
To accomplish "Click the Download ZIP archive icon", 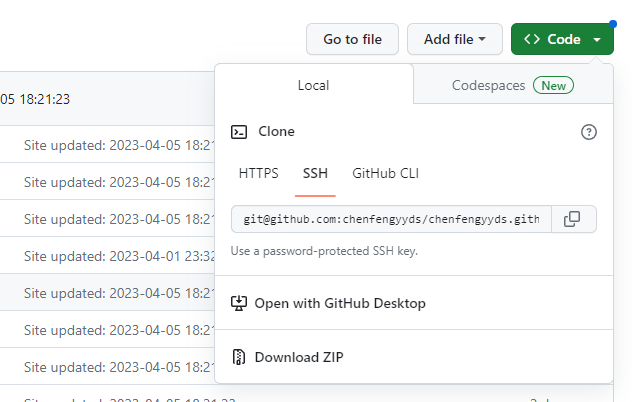I will point(239,357).
